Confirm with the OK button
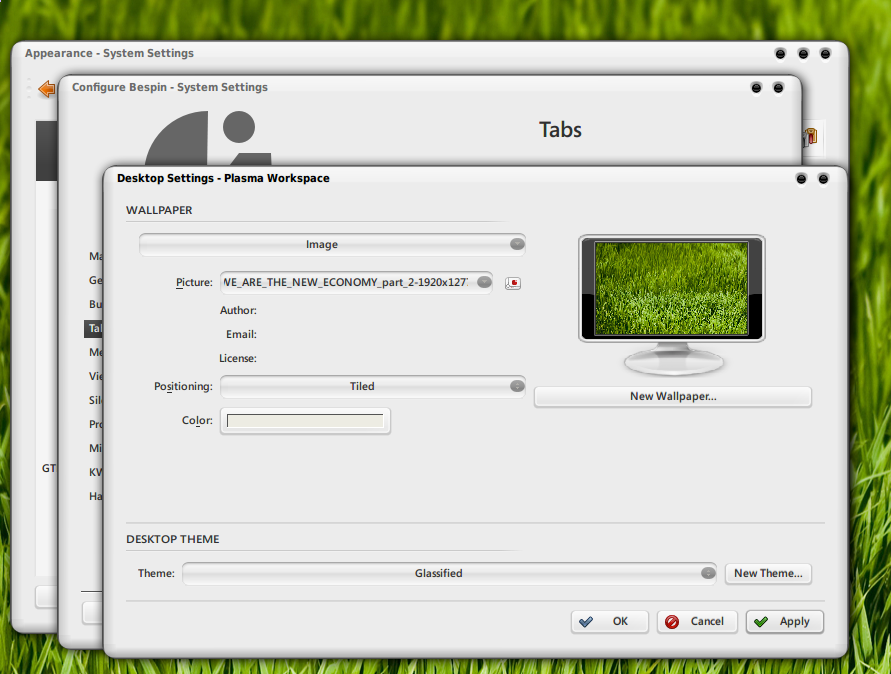The width and height of the screenshot is (891, 674). pos(609,622)
